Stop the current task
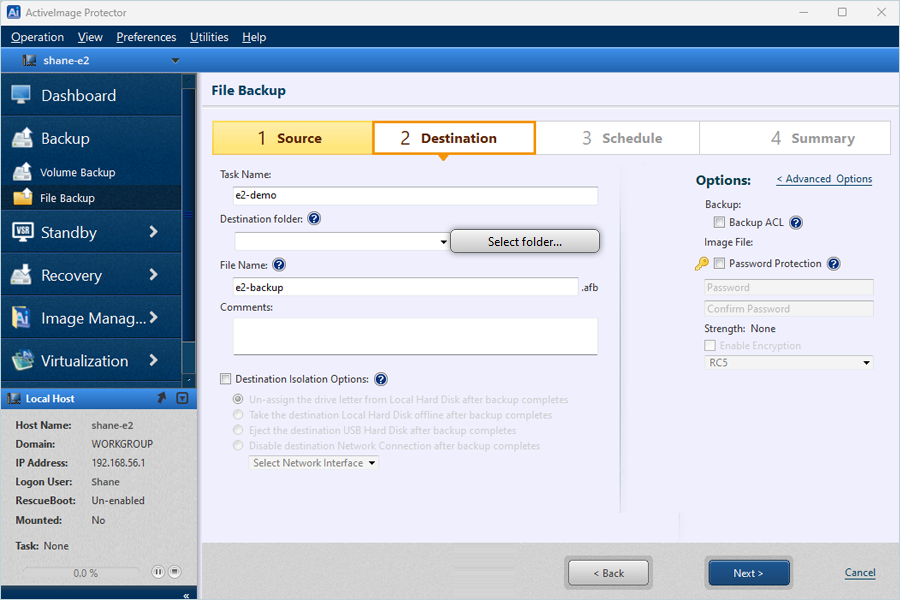 coord(175,572)
